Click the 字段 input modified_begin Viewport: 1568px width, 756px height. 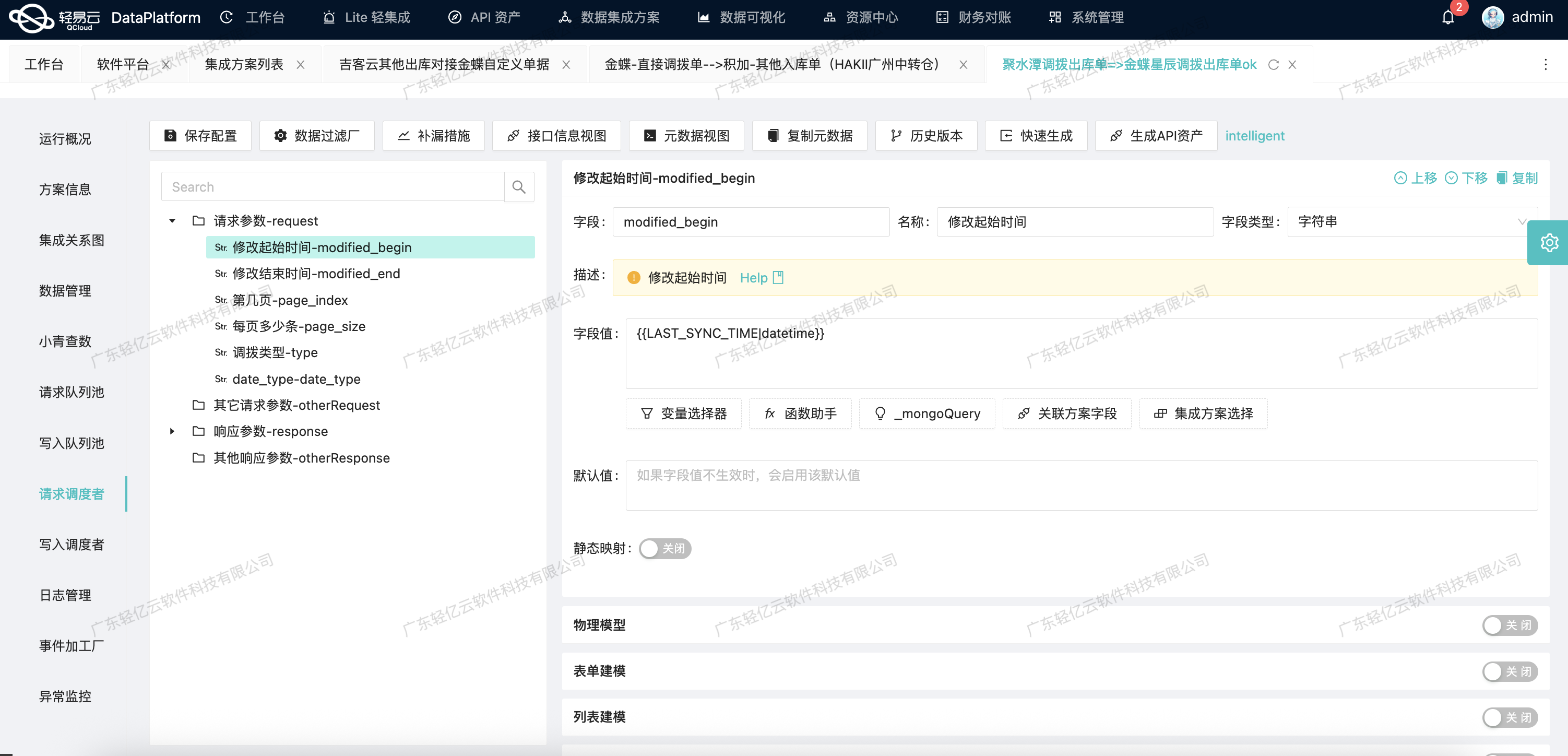751,221
